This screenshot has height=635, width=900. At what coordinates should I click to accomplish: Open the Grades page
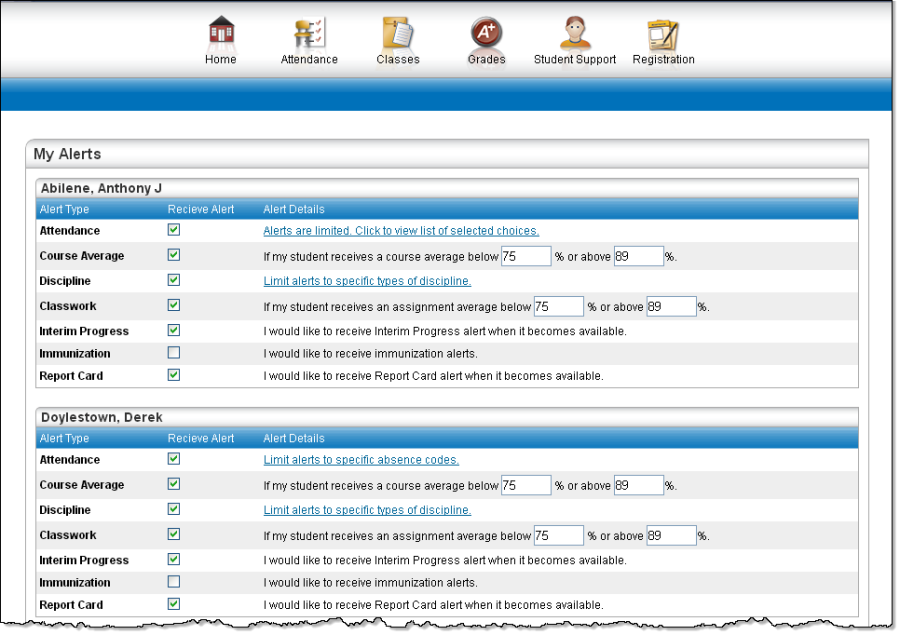pyautogui.click(x=486, y=35)
